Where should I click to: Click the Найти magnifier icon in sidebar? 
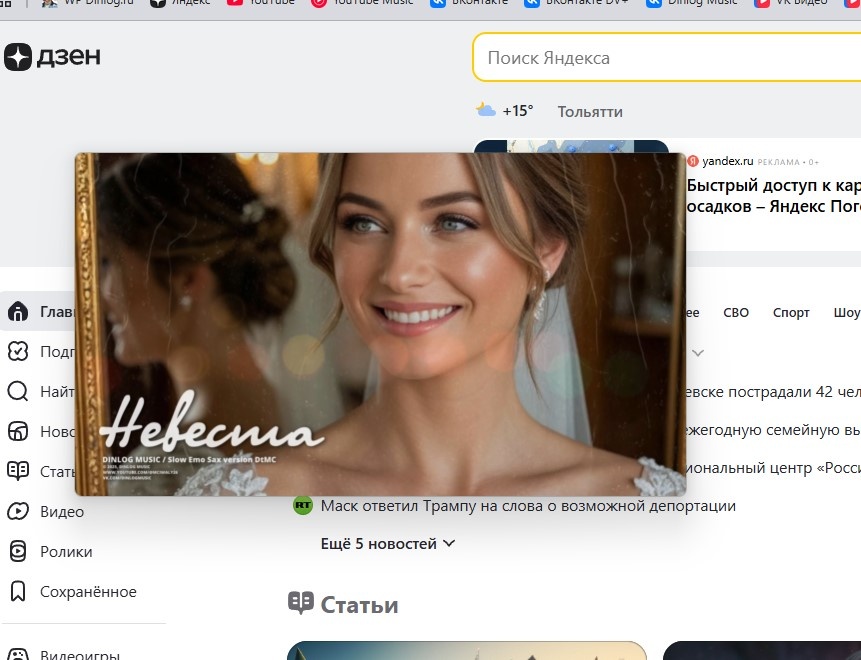coord(18,391)
